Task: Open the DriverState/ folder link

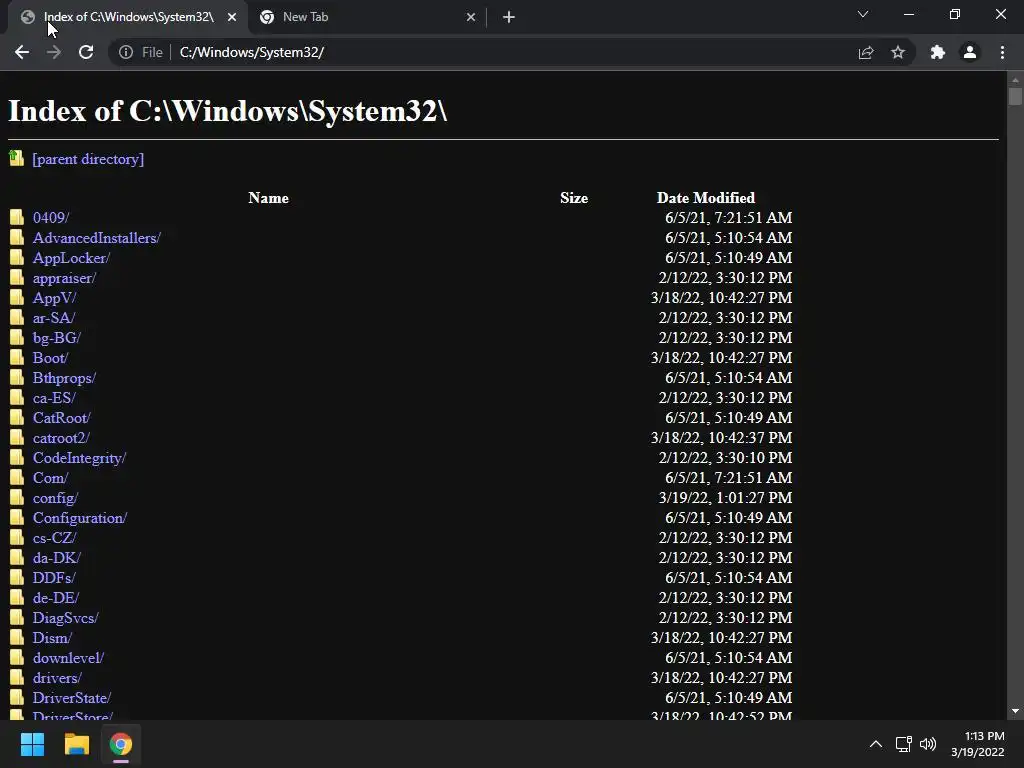Action: coord(72,697)
